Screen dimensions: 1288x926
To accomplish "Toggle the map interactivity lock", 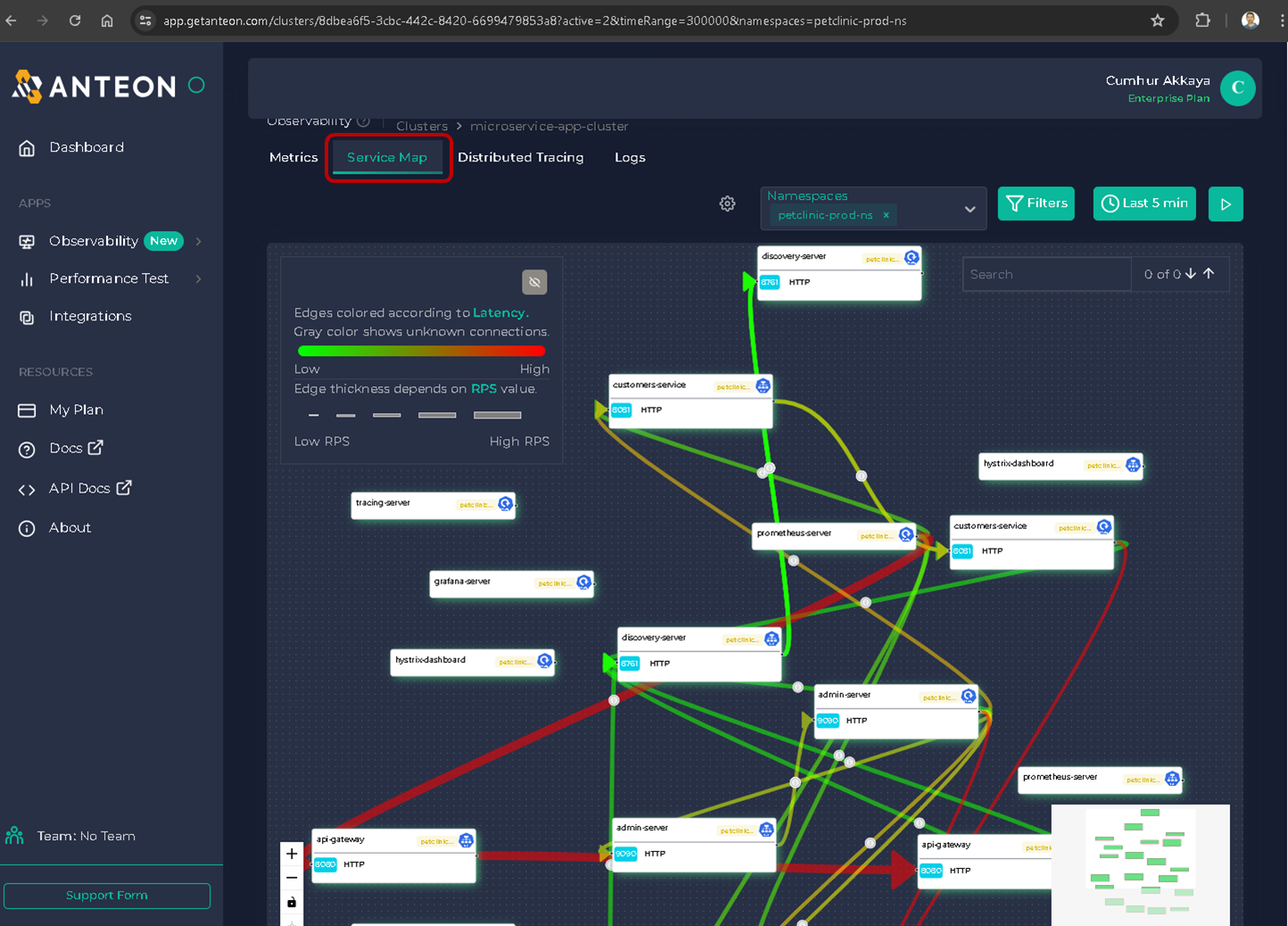I will click(292, 903).
